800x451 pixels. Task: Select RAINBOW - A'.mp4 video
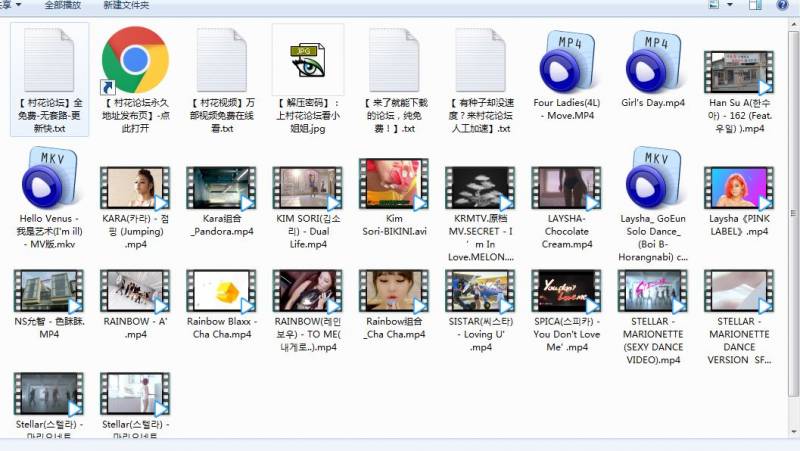point(135,305)
